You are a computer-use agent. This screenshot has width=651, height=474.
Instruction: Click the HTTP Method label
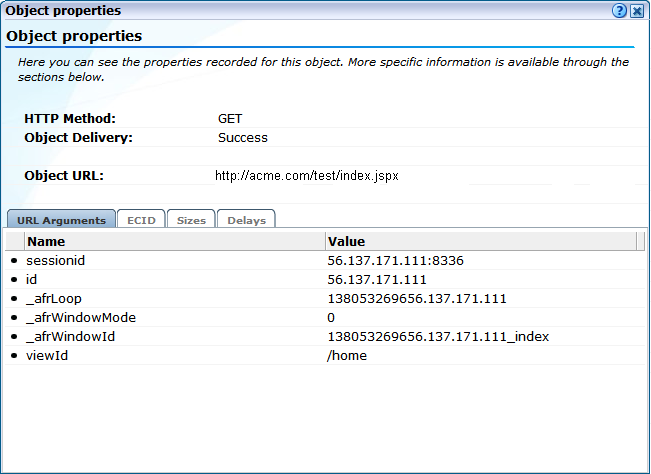(x=70, y=119)
